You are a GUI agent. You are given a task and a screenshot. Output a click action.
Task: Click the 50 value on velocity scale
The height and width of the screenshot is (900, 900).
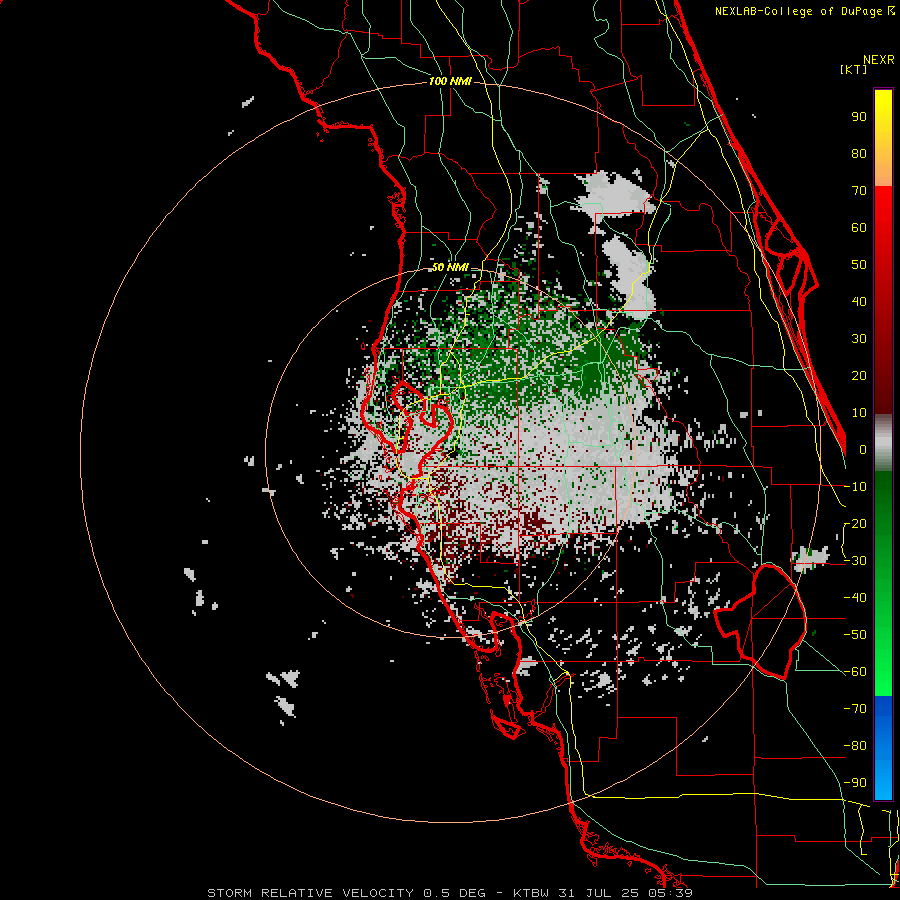click(x=859, y=265)
